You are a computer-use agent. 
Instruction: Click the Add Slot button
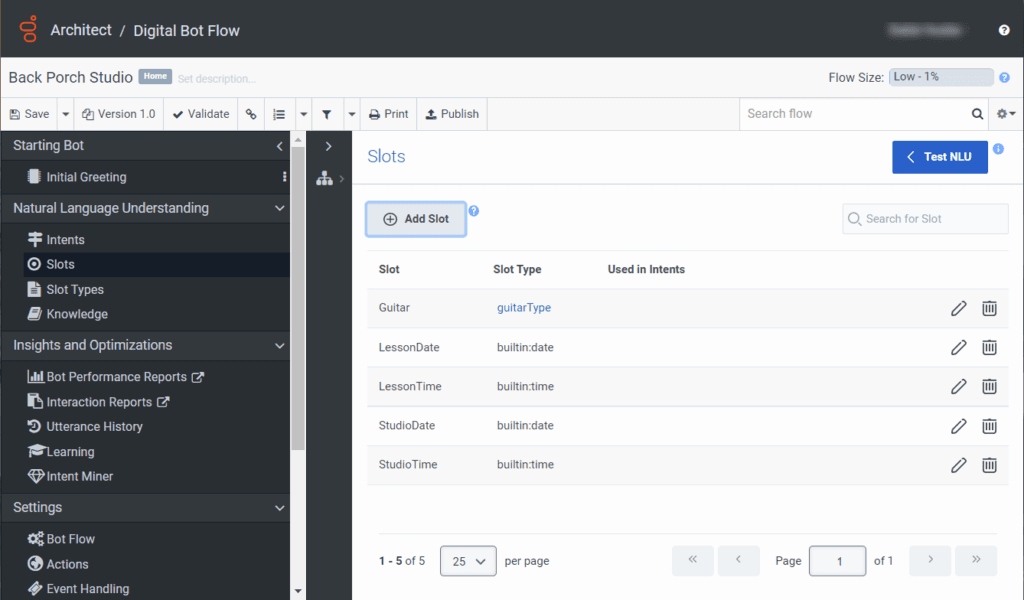[x=416, y=219]
